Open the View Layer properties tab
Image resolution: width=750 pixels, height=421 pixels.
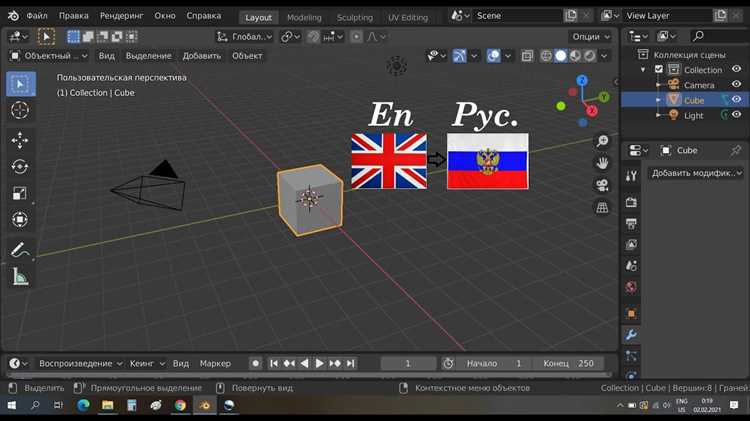[631, 244]
